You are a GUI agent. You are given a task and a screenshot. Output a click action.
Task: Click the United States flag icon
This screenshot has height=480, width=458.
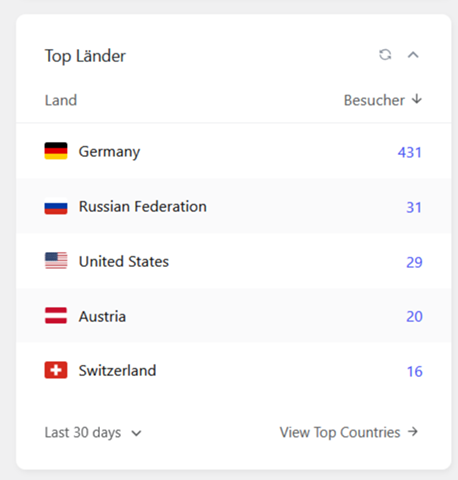coord(56,261)
